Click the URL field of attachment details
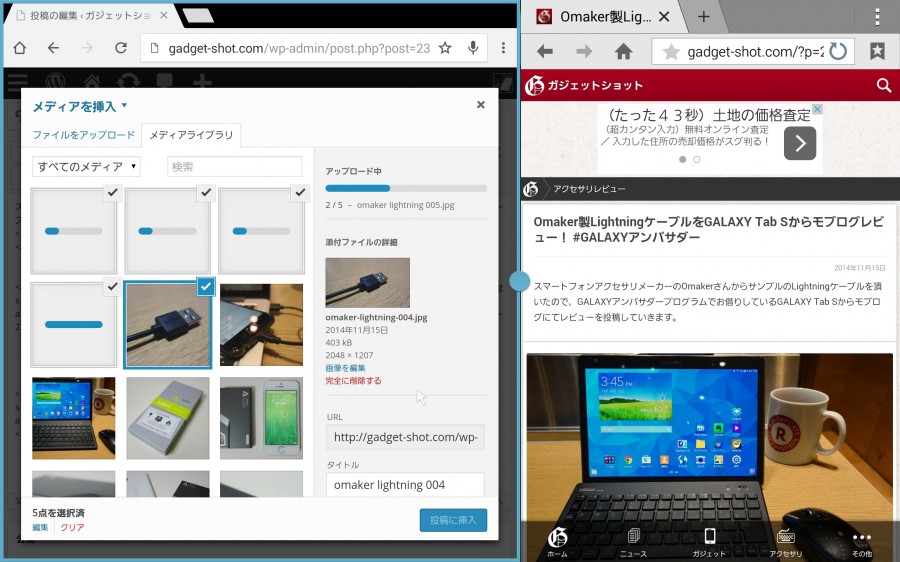The height and width of the screenshot is (562, 900). click(x=405, y=437)
